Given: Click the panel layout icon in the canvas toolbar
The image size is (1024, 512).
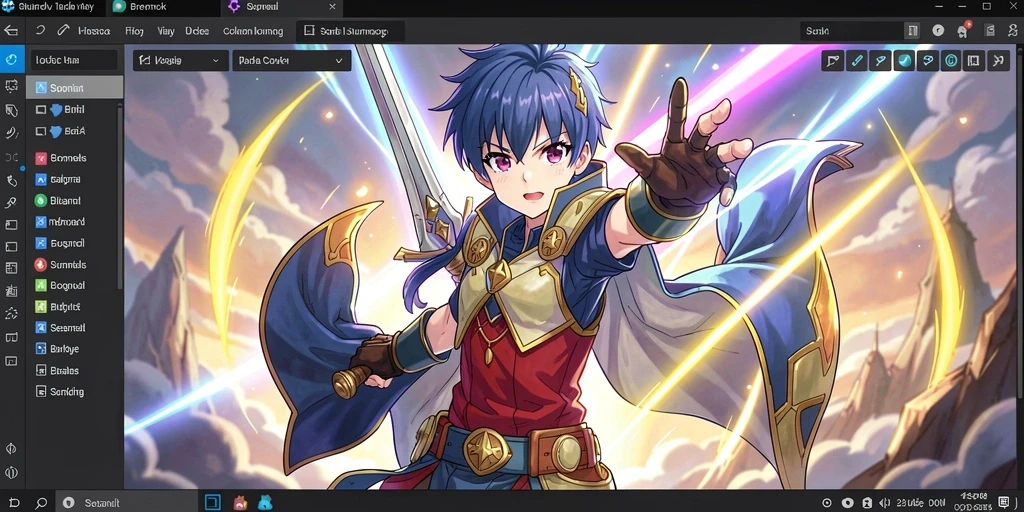Looking at the screenshot, I should point(974,61).
